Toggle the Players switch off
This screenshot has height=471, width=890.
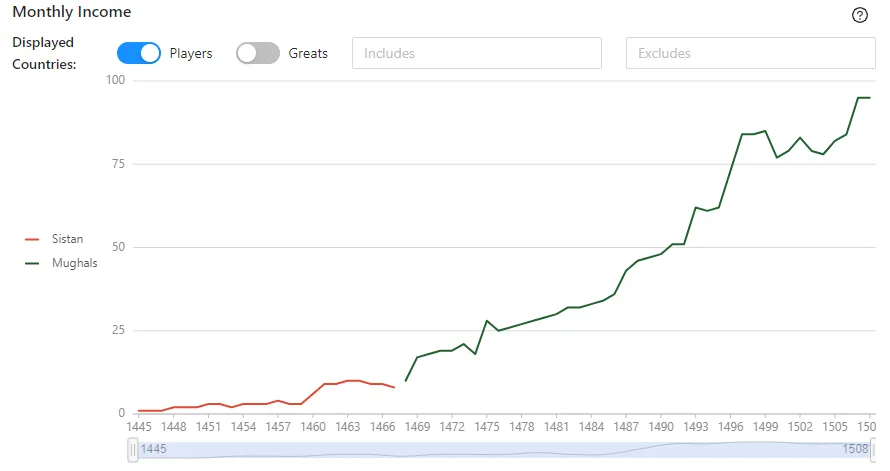tap(138, 53)
